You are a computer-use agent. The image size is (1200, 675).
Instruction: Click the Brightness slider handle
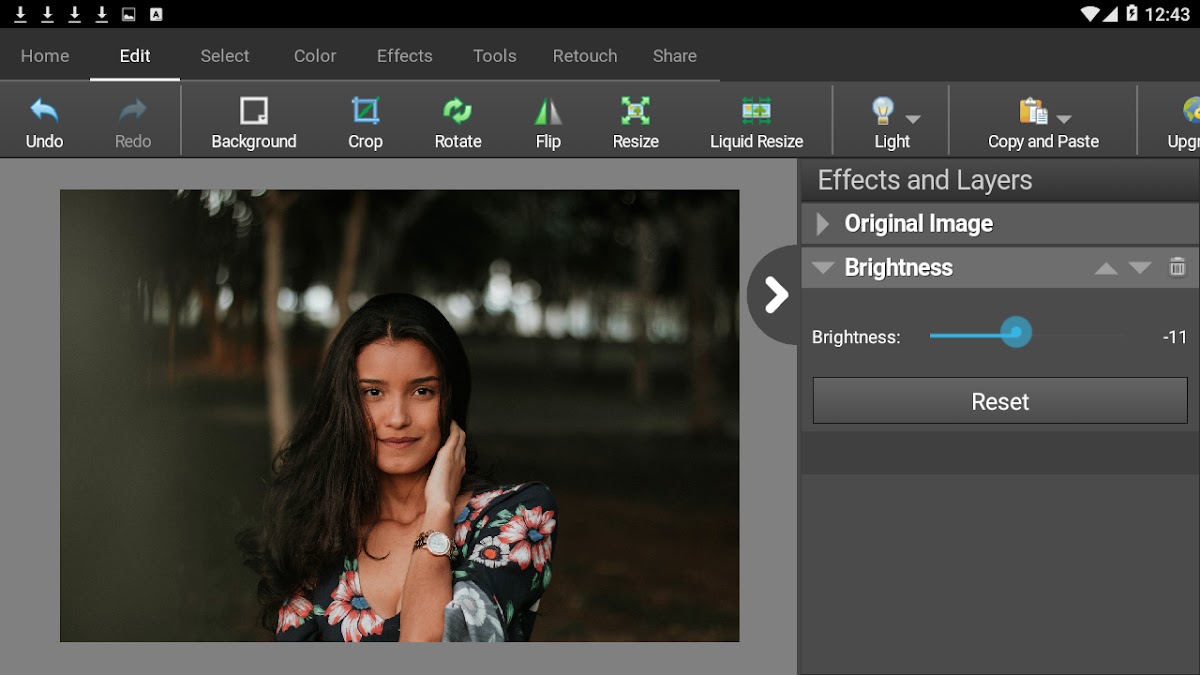point(1016,334)
